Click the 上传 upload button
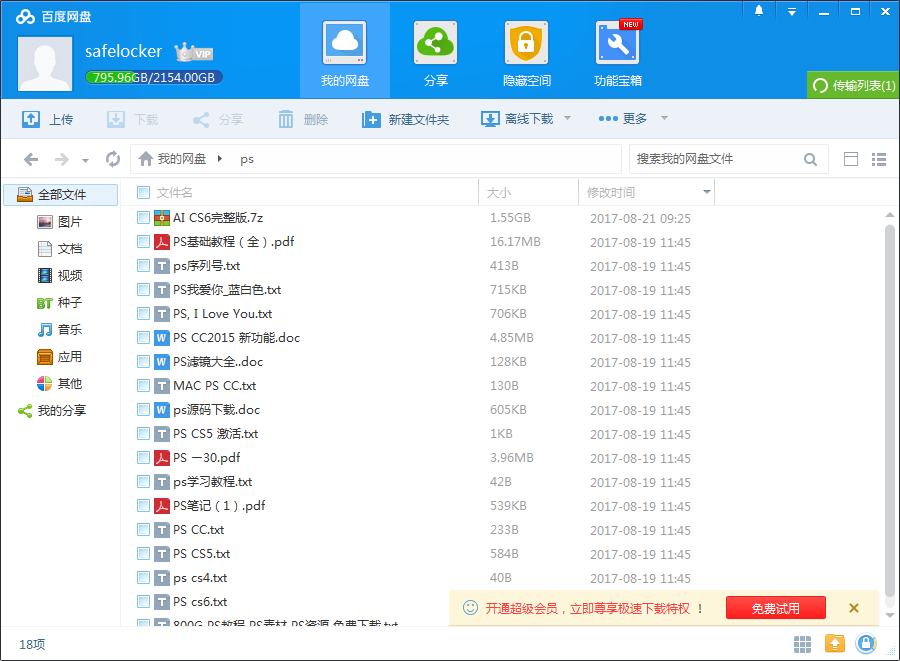 47,119
